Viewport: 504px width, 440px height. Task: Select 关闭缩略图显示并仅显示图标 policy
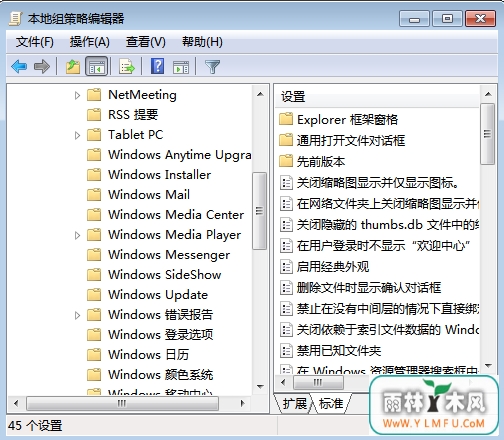click(370, 182)
